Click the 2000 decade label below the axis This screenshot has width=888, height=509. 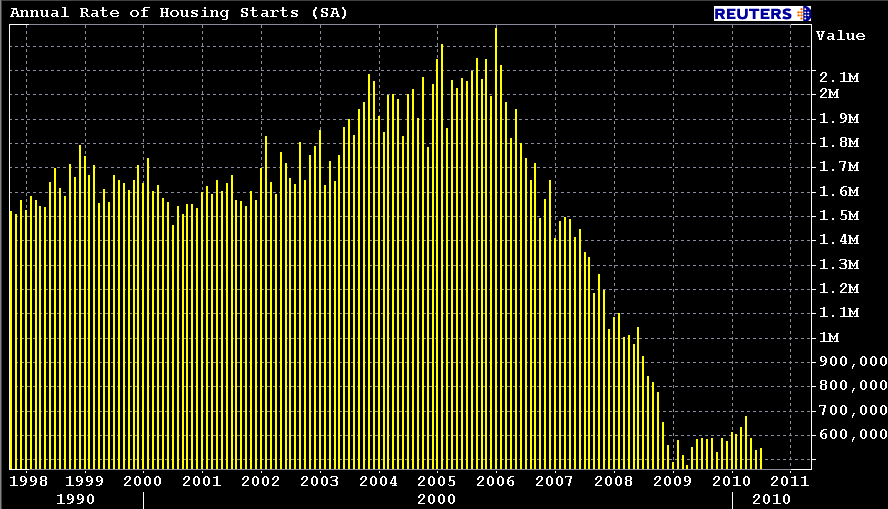pos(437,498)
